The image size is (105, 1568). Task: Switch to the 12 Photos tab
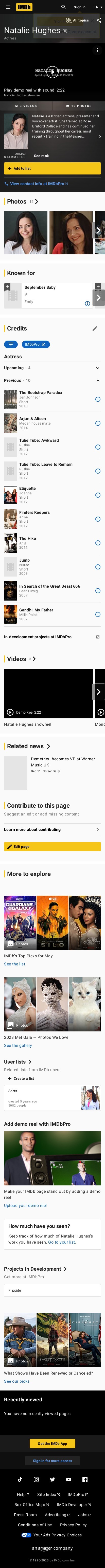click(79, 106)
